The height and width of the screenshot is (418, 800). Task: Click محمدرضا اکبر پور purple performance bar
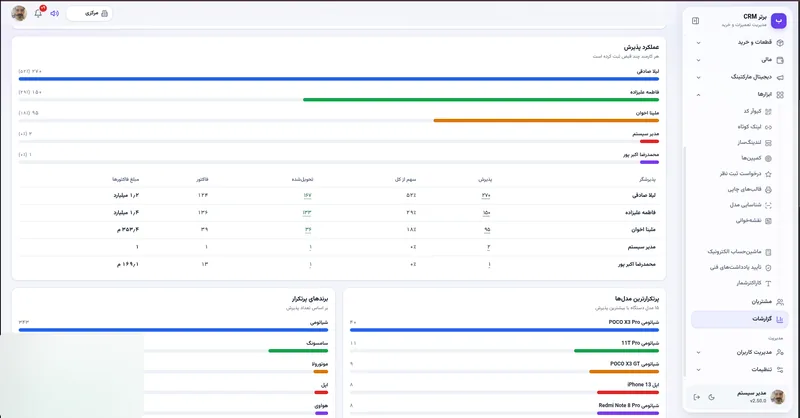(x=649, y=162)
